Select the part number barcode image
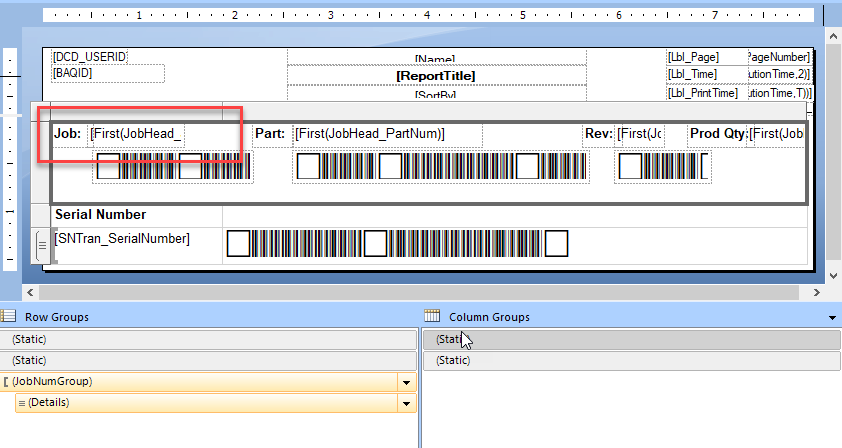Viewport: 842px width, 448px height. click(x=441, y=167)
